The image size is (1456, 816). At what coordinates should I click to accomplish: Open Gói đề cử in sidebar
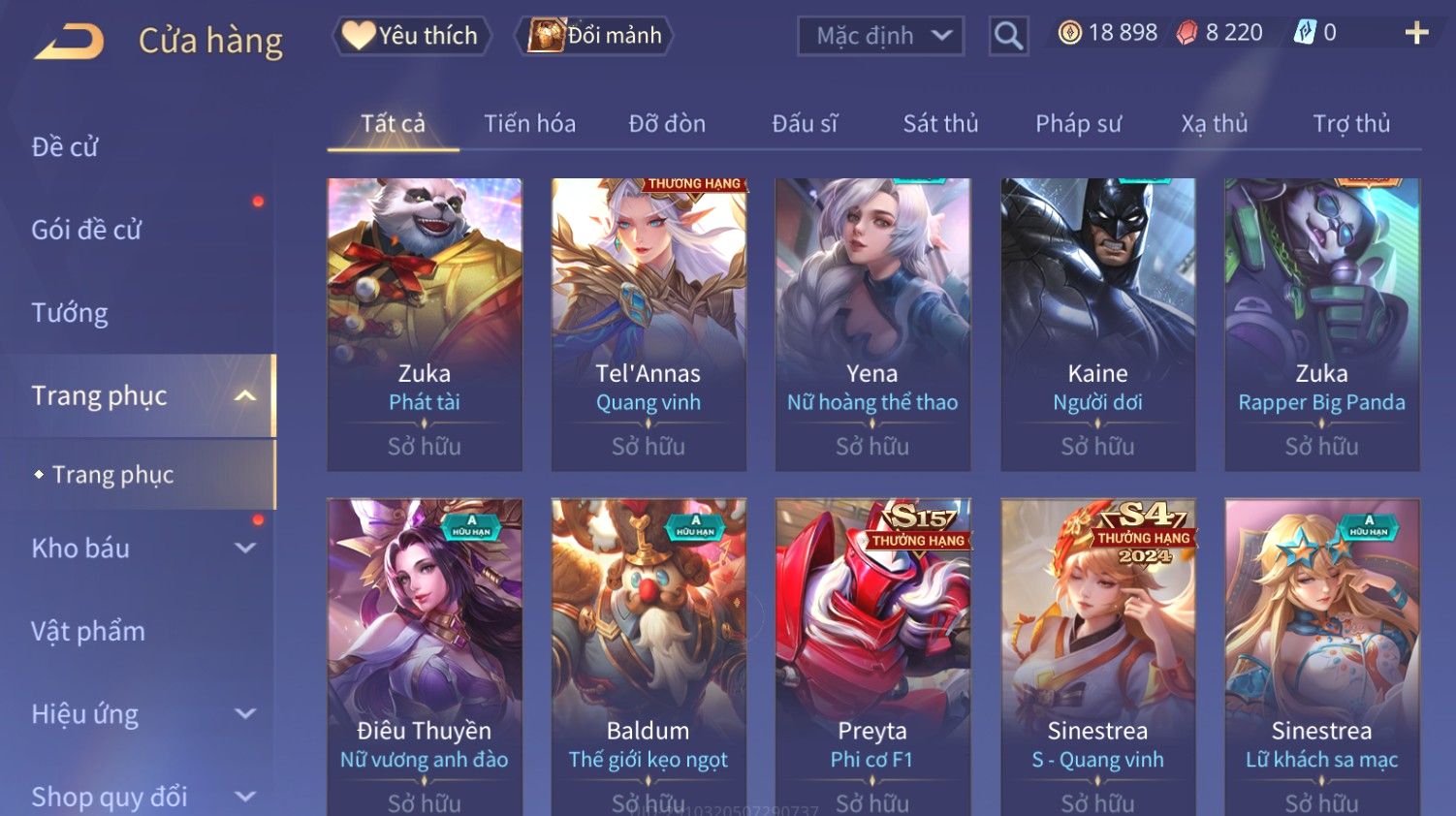[x=86, y=230]
